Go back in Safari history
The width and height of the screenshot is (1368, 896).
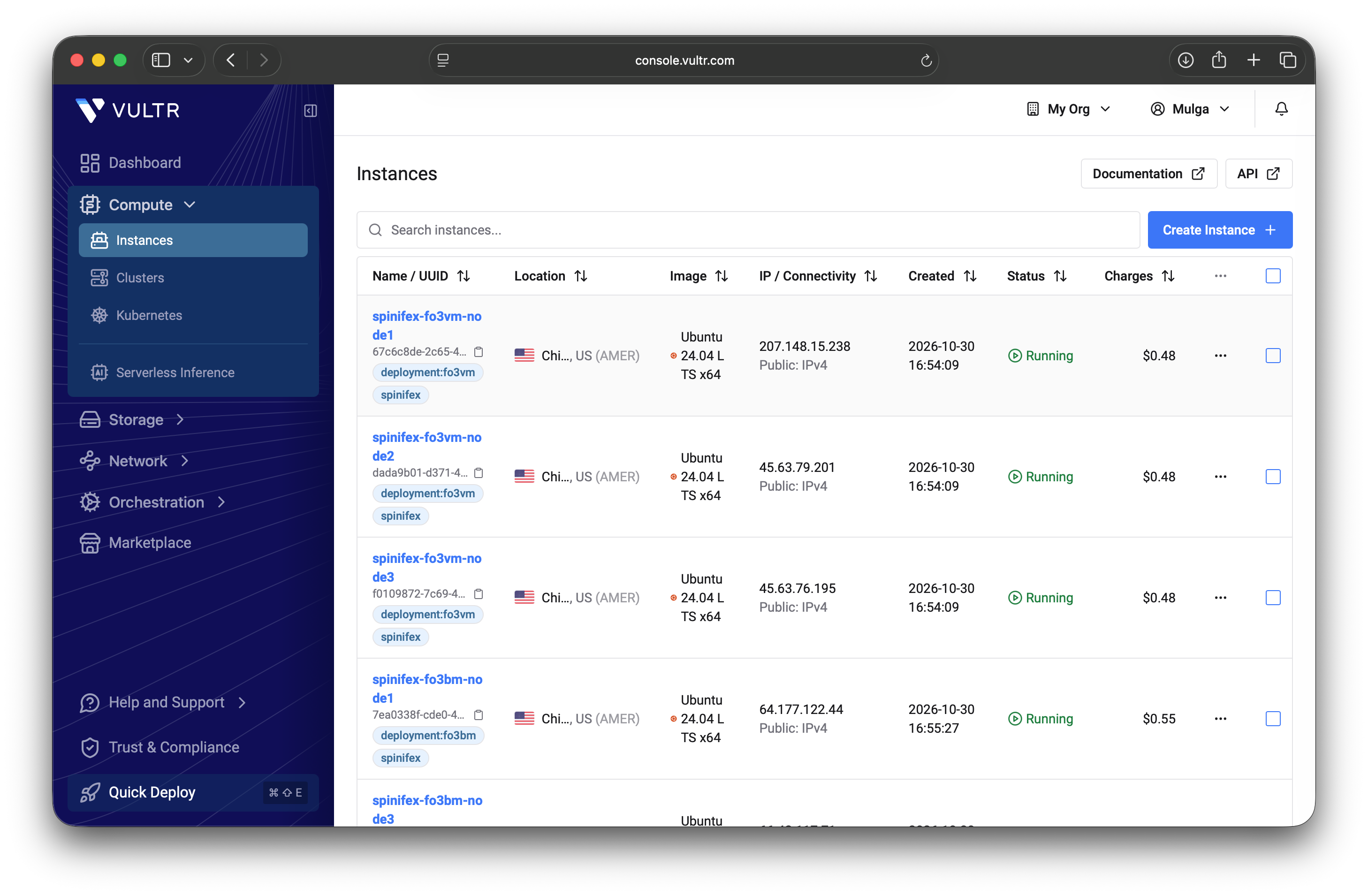point(230,60)
